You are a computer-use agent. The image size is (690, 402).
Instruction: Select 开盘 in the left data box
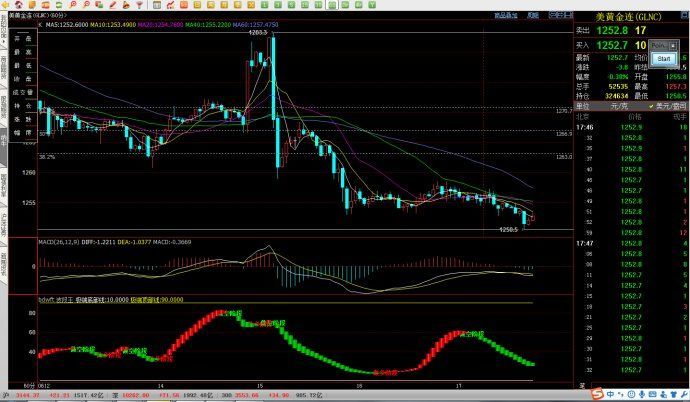[x=23, y=39]
